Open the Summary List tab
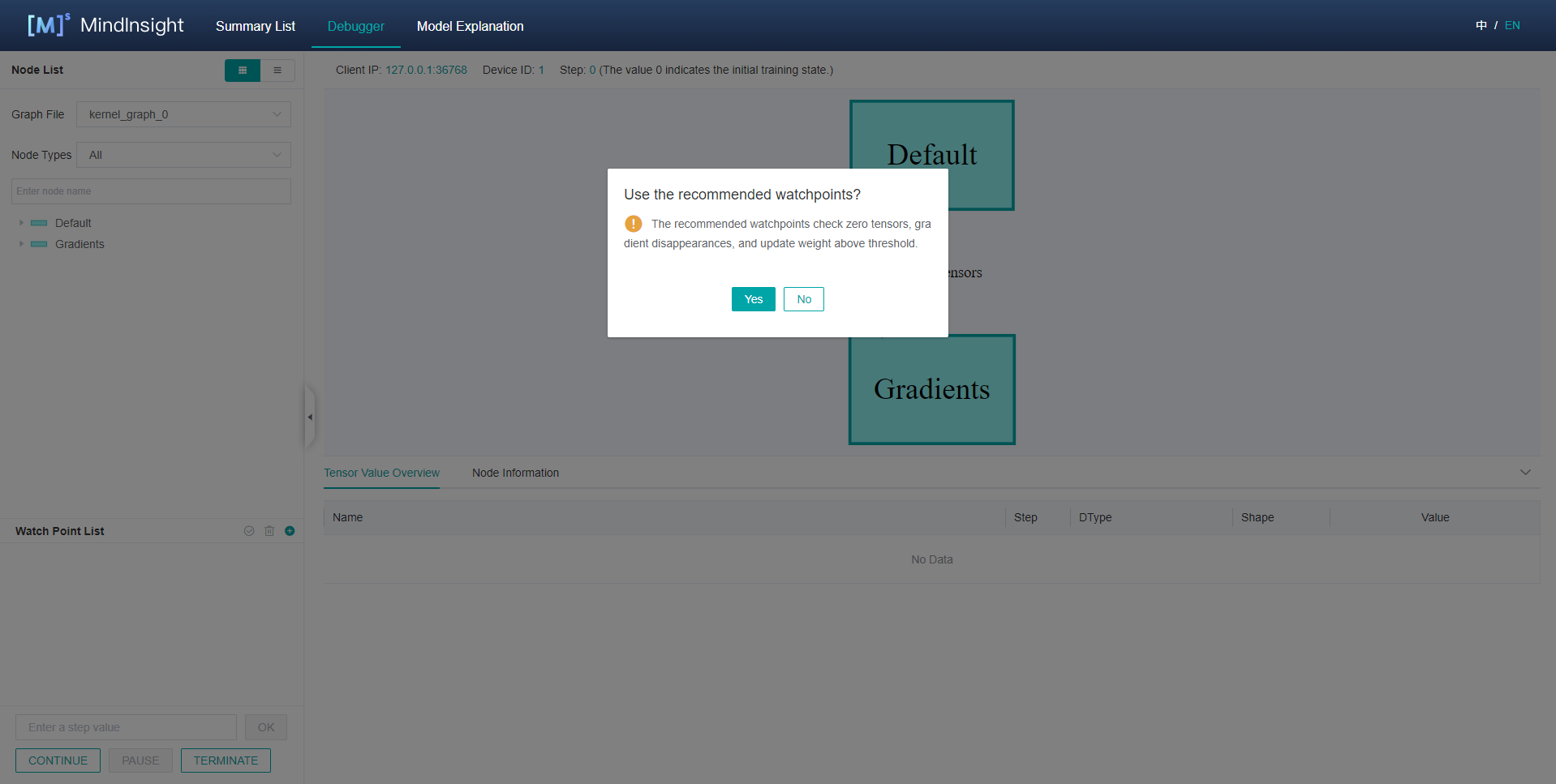 point(256,26)
